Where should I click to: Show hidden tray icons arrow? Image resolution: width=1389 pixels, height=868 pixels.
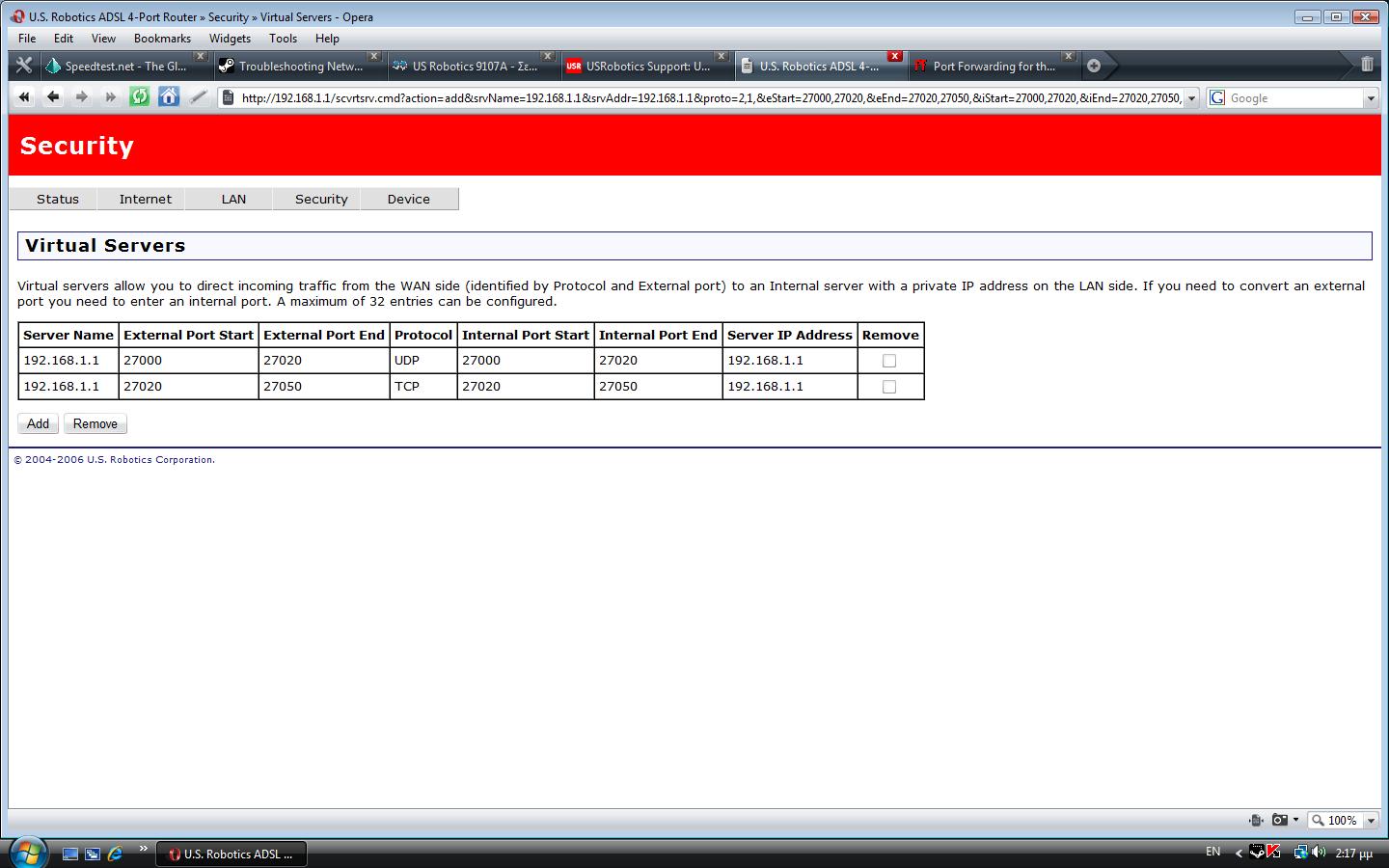pos(1239,853)
